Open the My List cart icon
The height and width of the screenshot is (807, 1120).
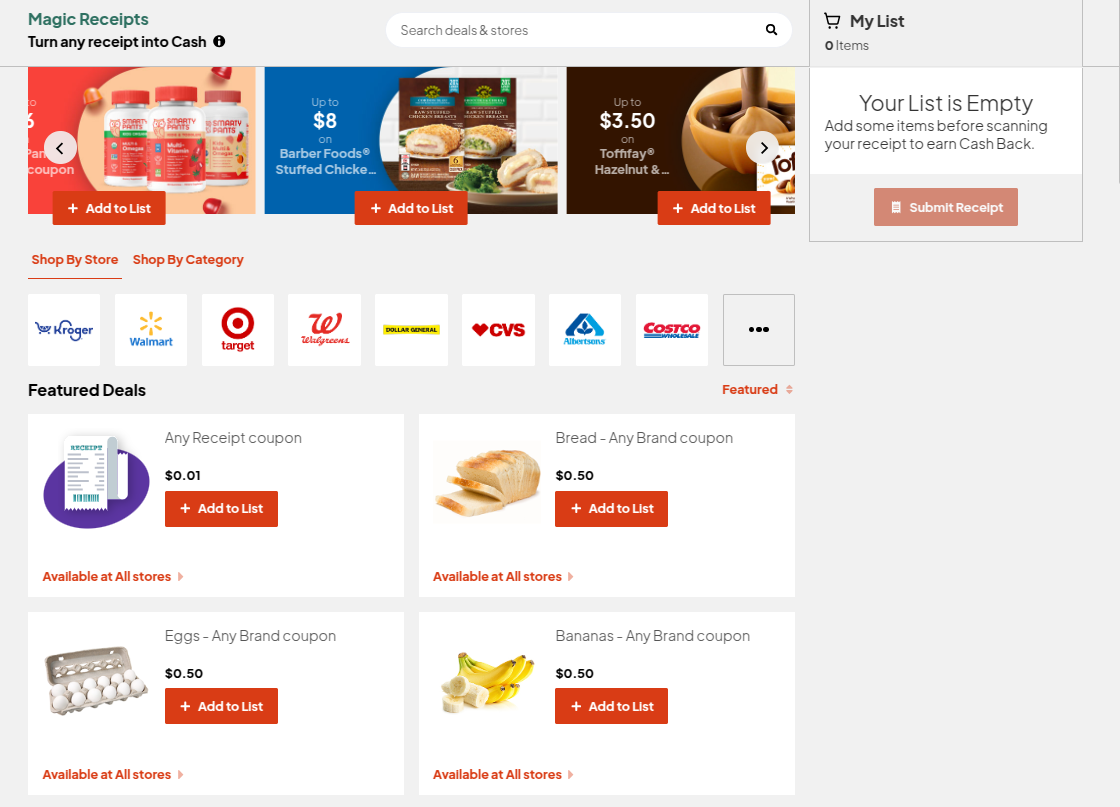(832, 21)
